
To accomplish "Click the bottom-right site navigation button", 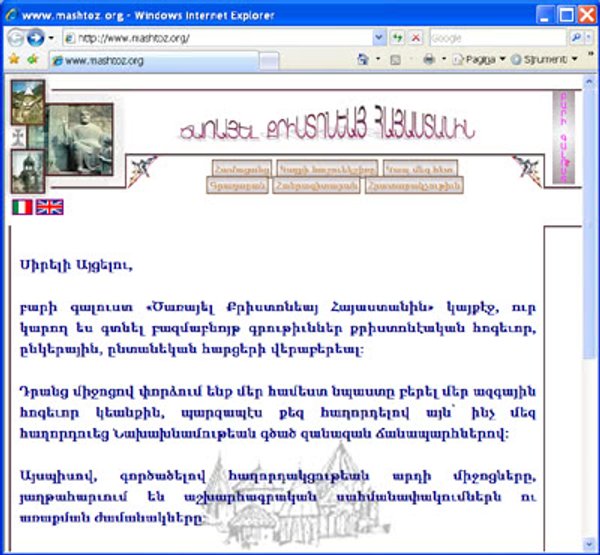I will tap(427, 185).
